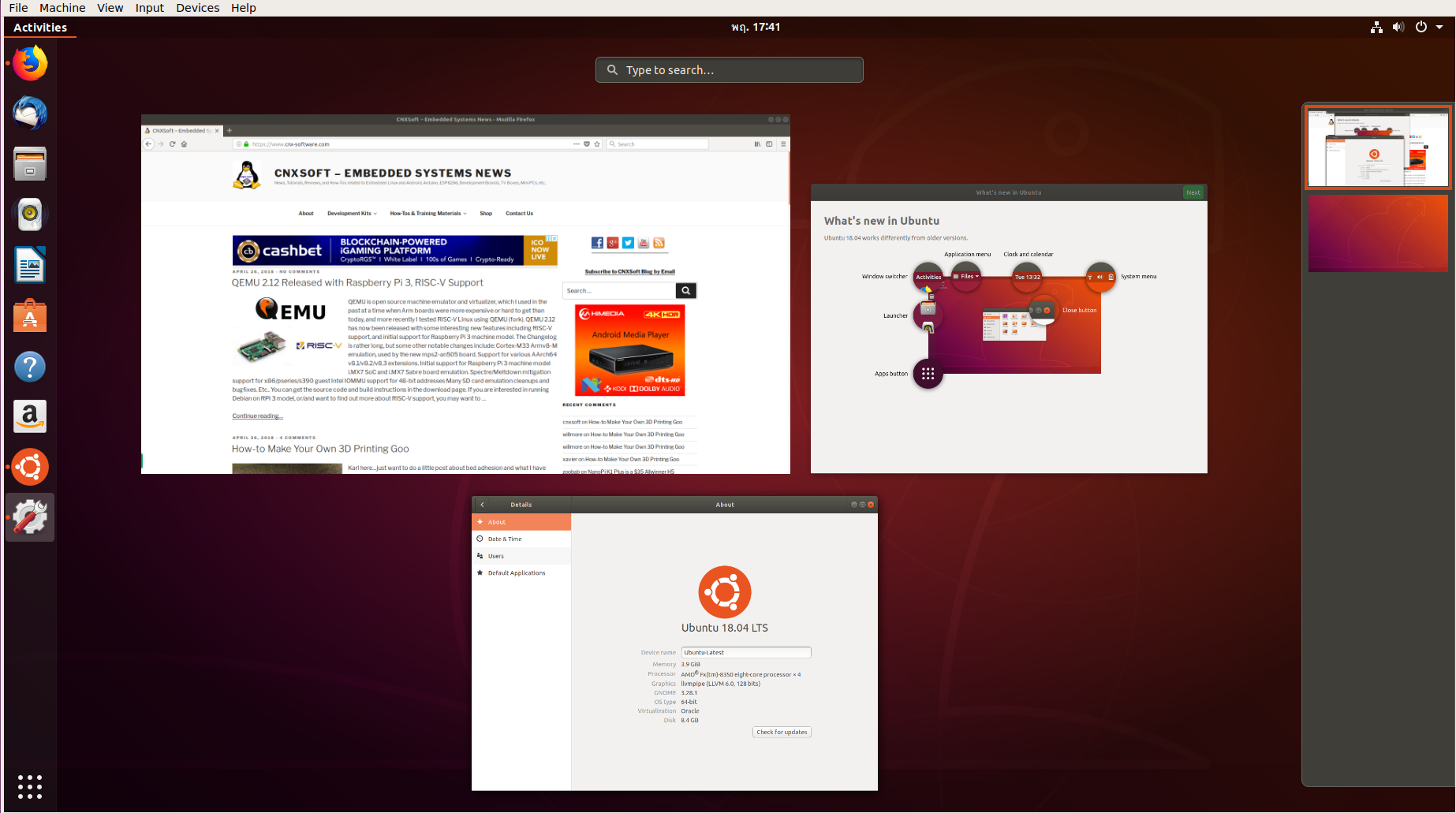Open the volume icon in top bar
Viewport: 1456px width, 813px height.
click(1398, 27)
